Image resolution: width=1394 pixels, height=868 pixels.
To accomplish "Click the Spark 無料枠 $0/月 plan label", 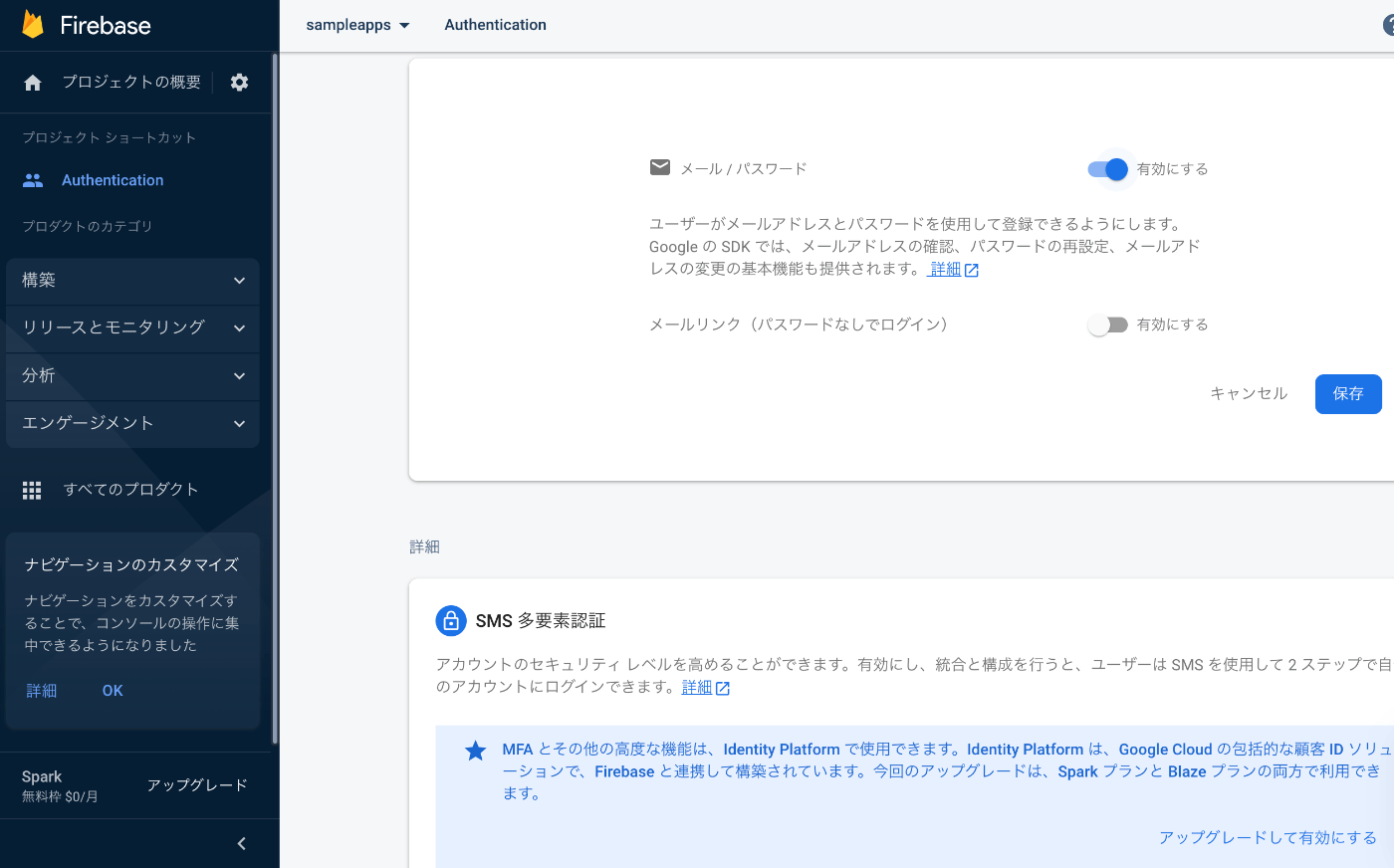I will point(60,785).
